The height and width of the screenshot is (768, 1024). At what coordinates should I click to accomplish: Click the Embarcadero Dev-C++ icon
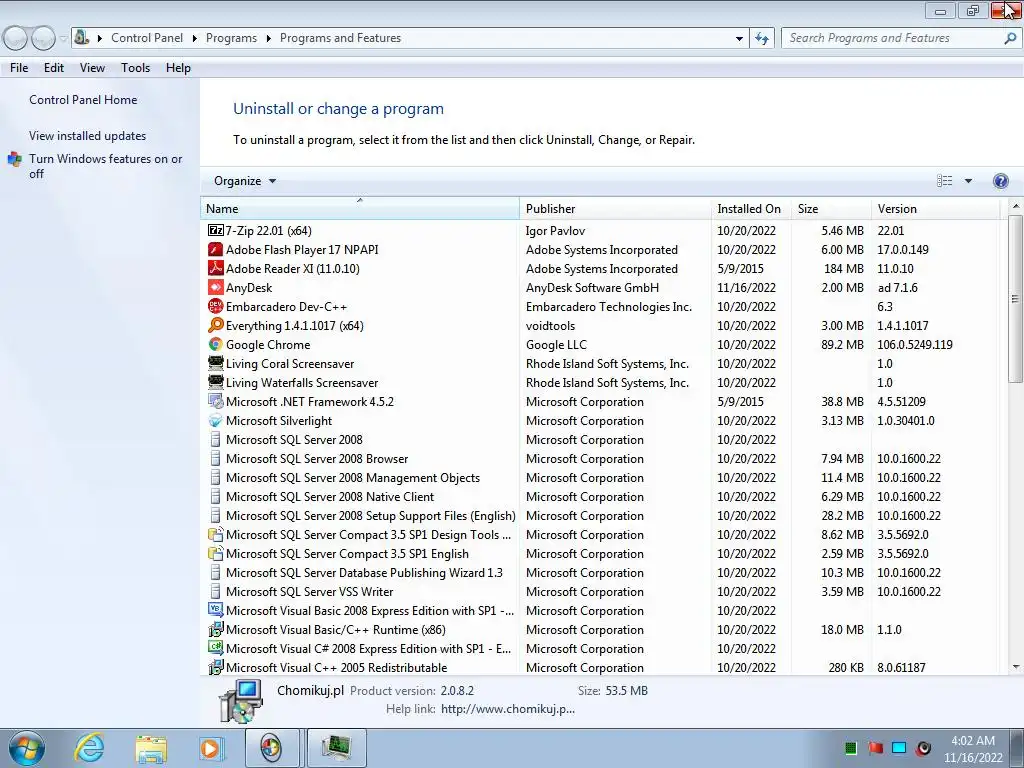click(216, 306)
